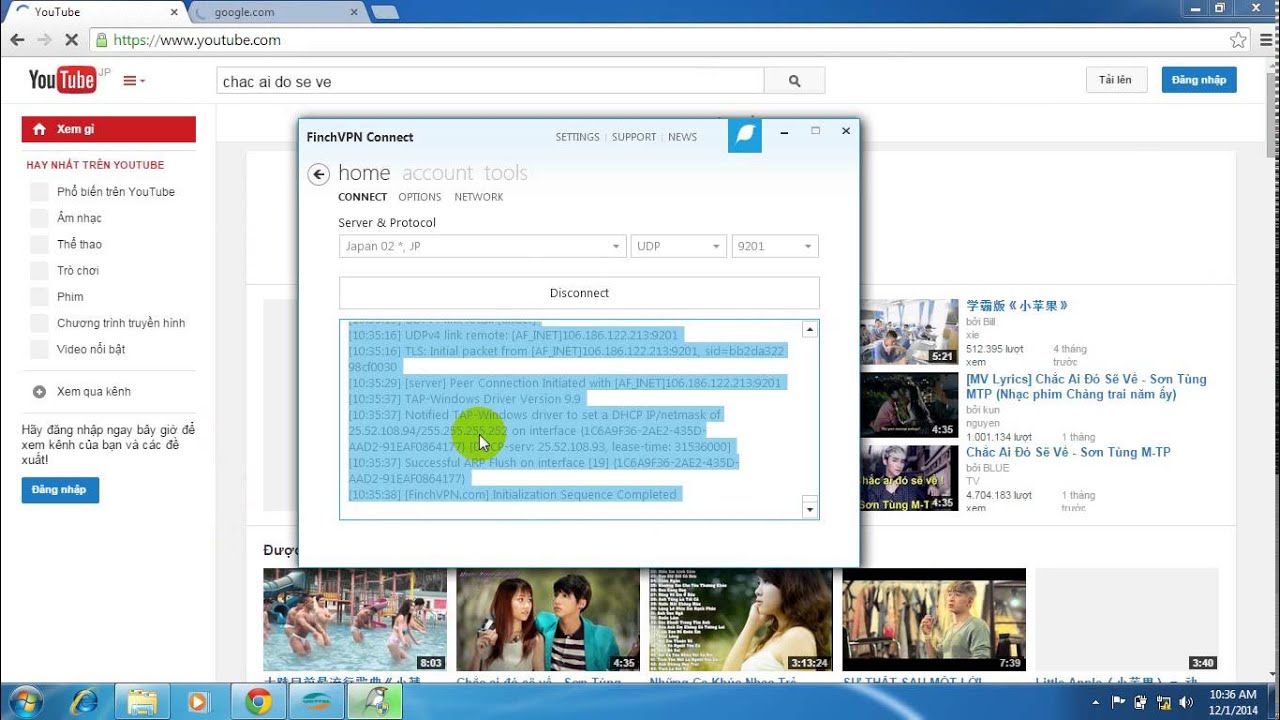Select the CONNECT sub-tab
This screenshot has height=720, width=1280.
pyautogui.click(x=363, y=197)
